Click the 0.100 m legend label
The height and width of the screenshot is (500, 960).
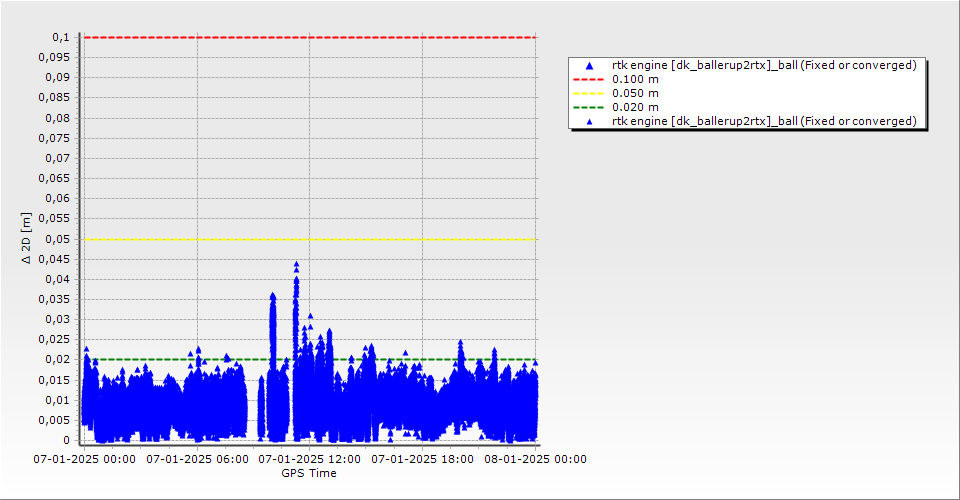tap(636, 79)
